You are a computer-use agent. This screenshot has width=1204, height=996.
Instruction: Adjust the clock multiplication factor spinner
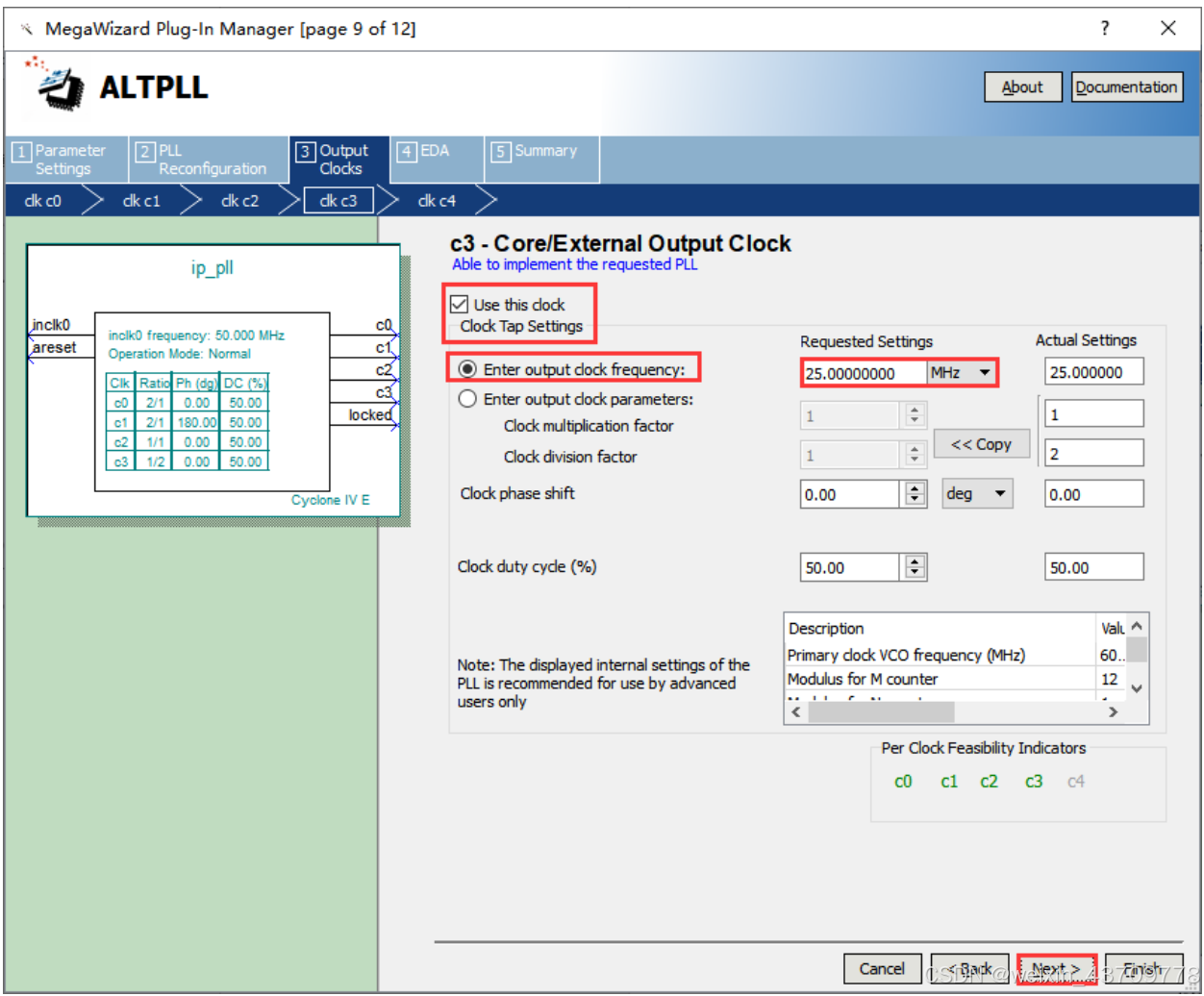point(915,415)
